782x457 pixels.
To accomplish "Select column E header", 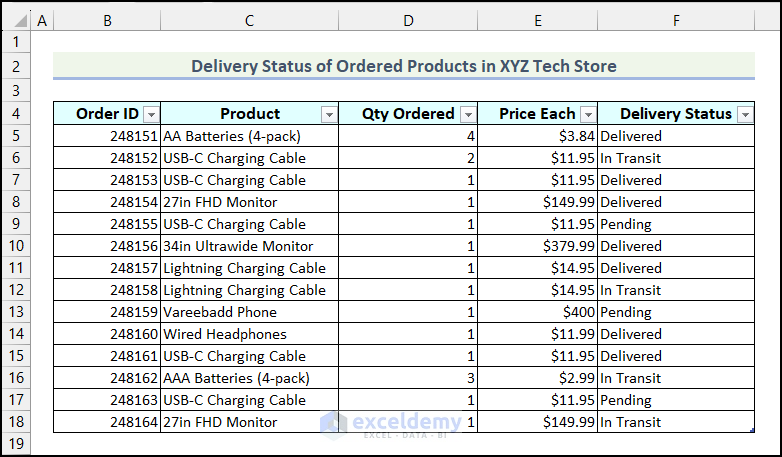I will [x=538, y=20].
